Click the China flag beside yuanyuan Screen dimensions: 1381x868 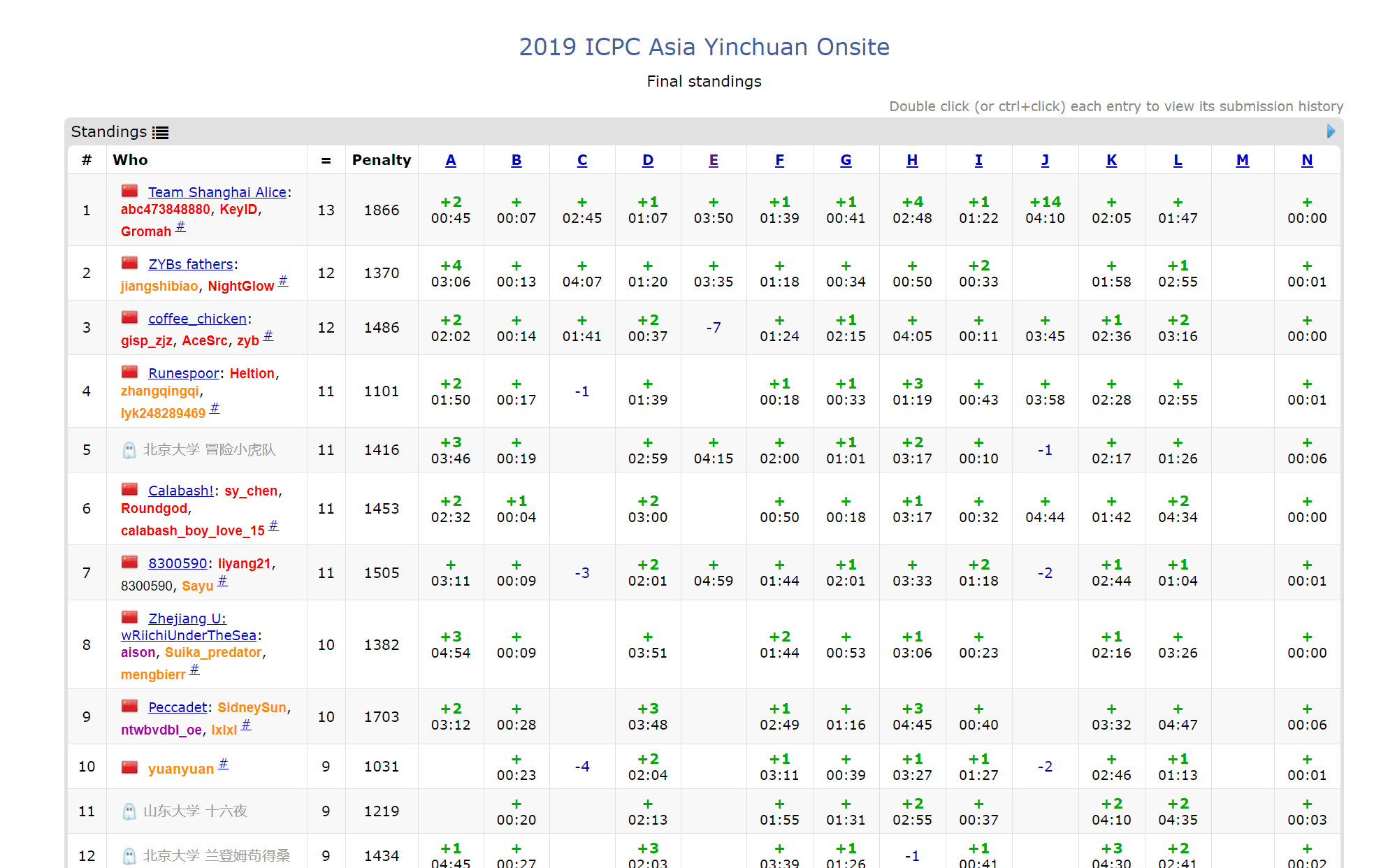click(x=129, y=767)
